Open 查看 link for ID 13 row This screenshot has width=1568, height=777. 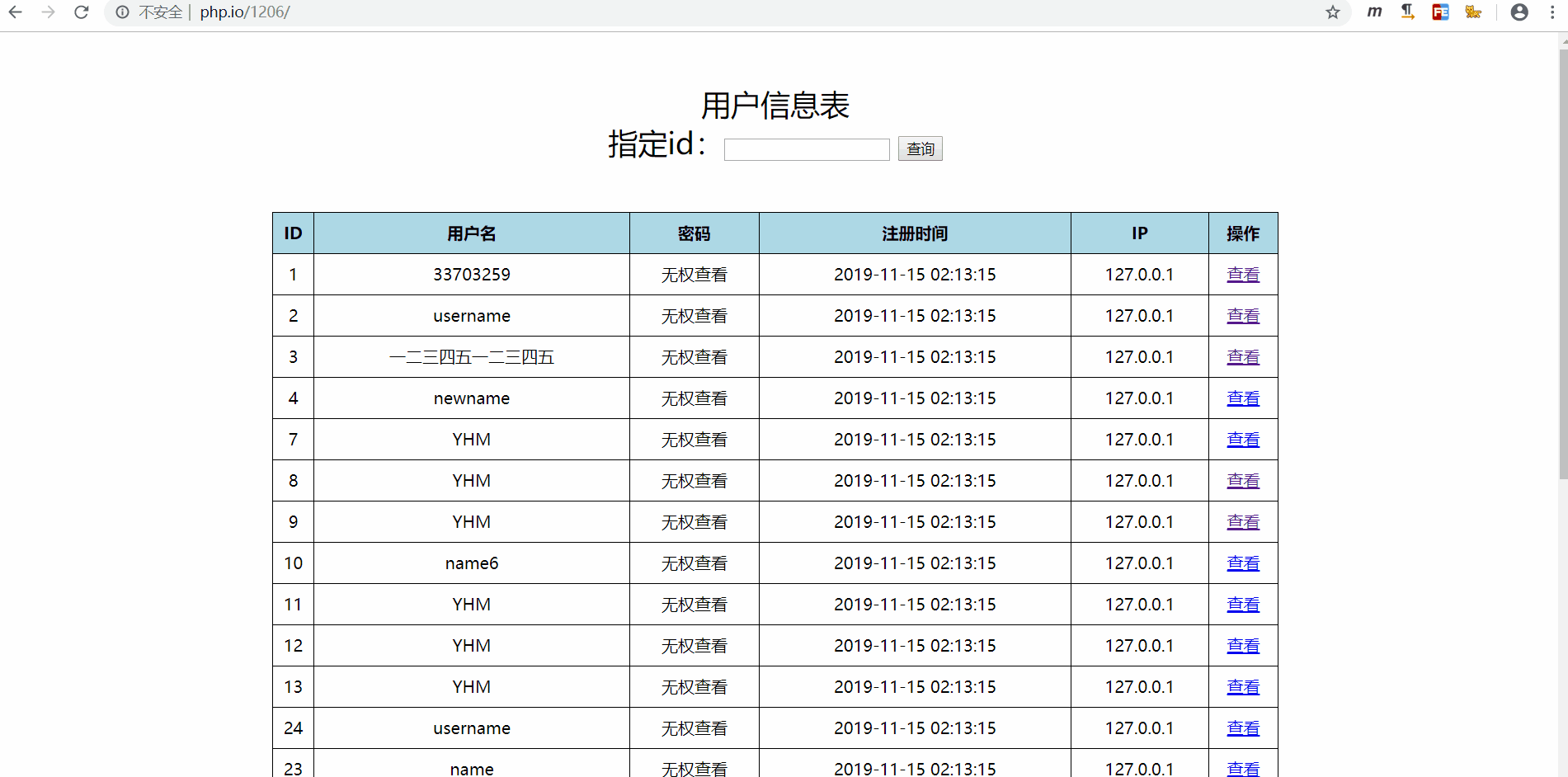coord(1243,687)
